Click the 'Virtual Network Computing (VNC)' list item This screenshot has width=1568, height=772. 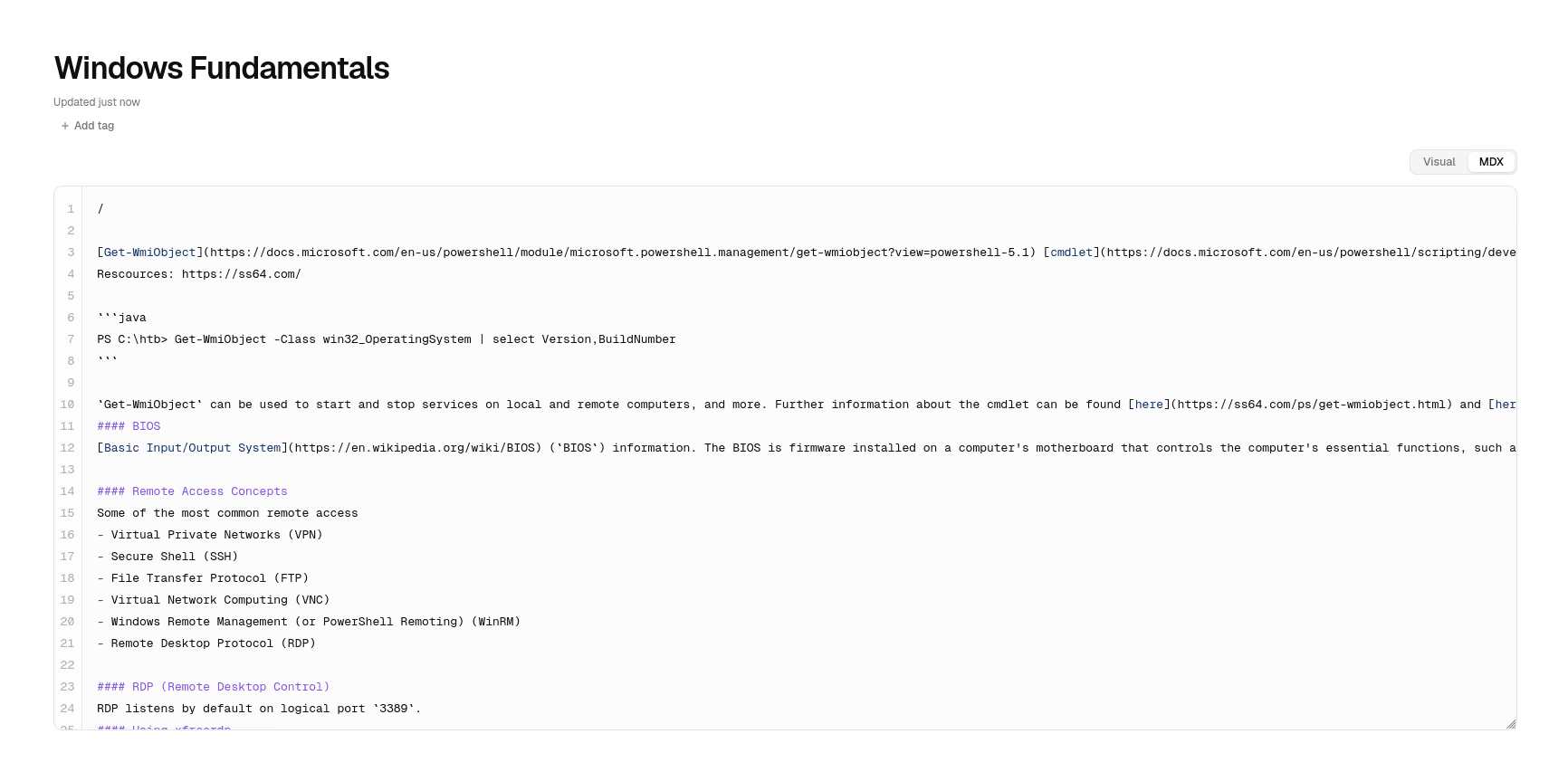[214, 600]
